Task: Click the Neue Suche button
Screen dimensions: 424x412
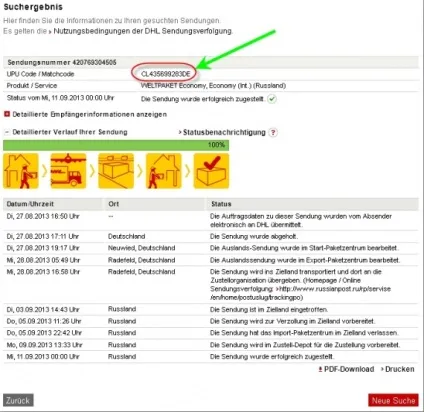Action: tap(393, 400)
